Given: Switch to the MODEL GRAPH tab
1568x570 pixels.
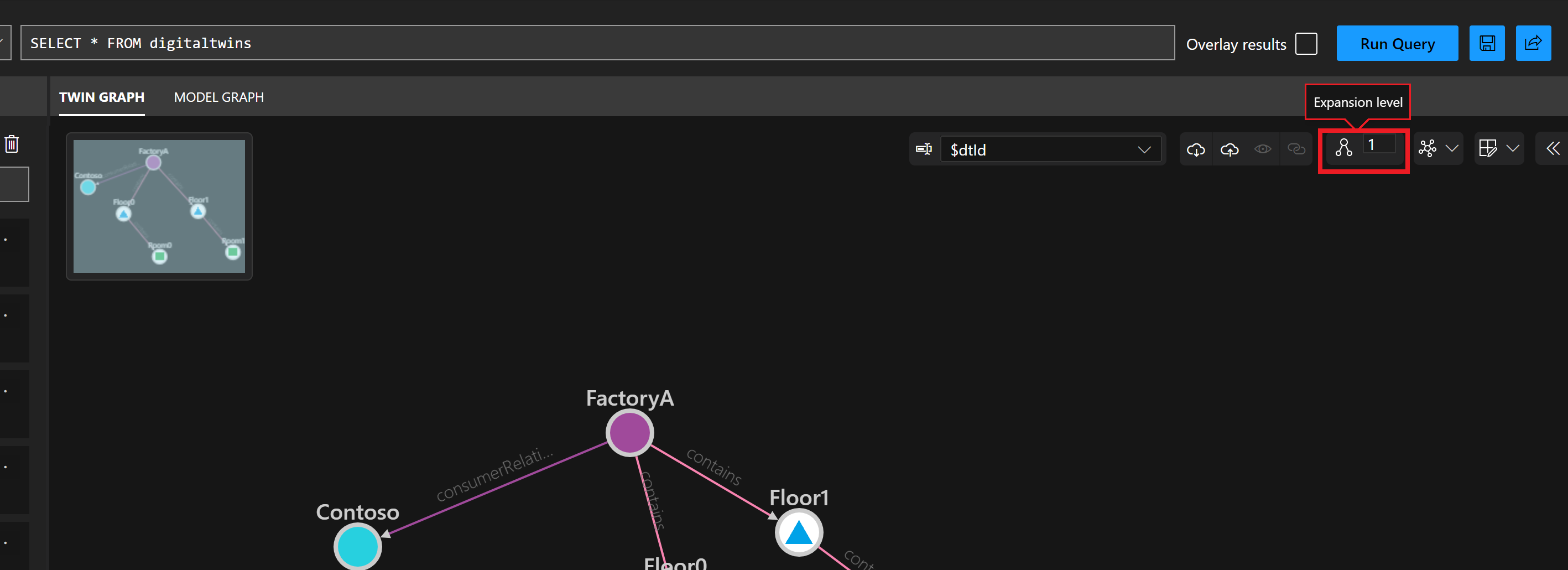Looking at the screenshot, I should 219,97.
